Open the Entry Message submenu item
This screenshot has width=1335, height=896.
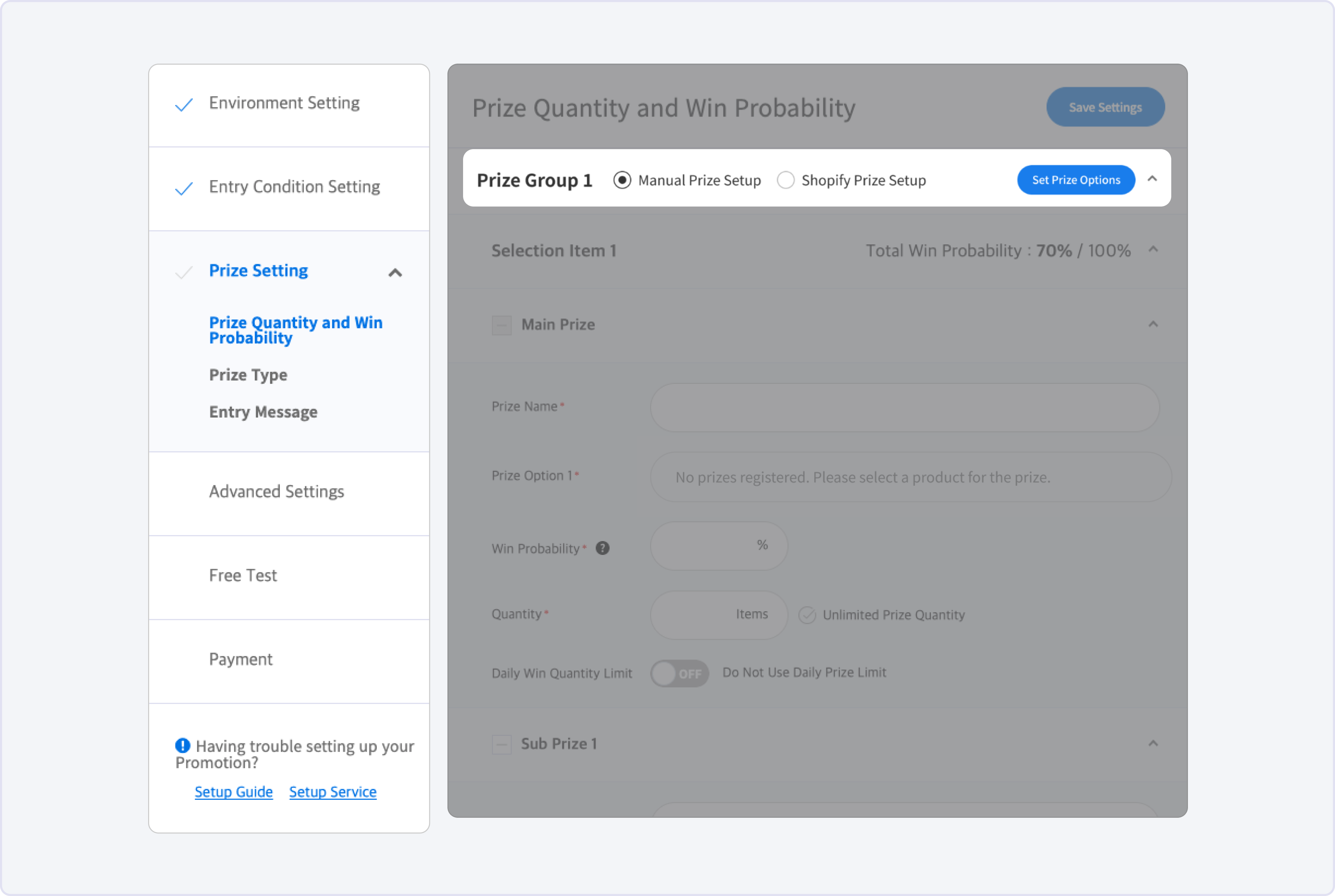pos(263,412)
